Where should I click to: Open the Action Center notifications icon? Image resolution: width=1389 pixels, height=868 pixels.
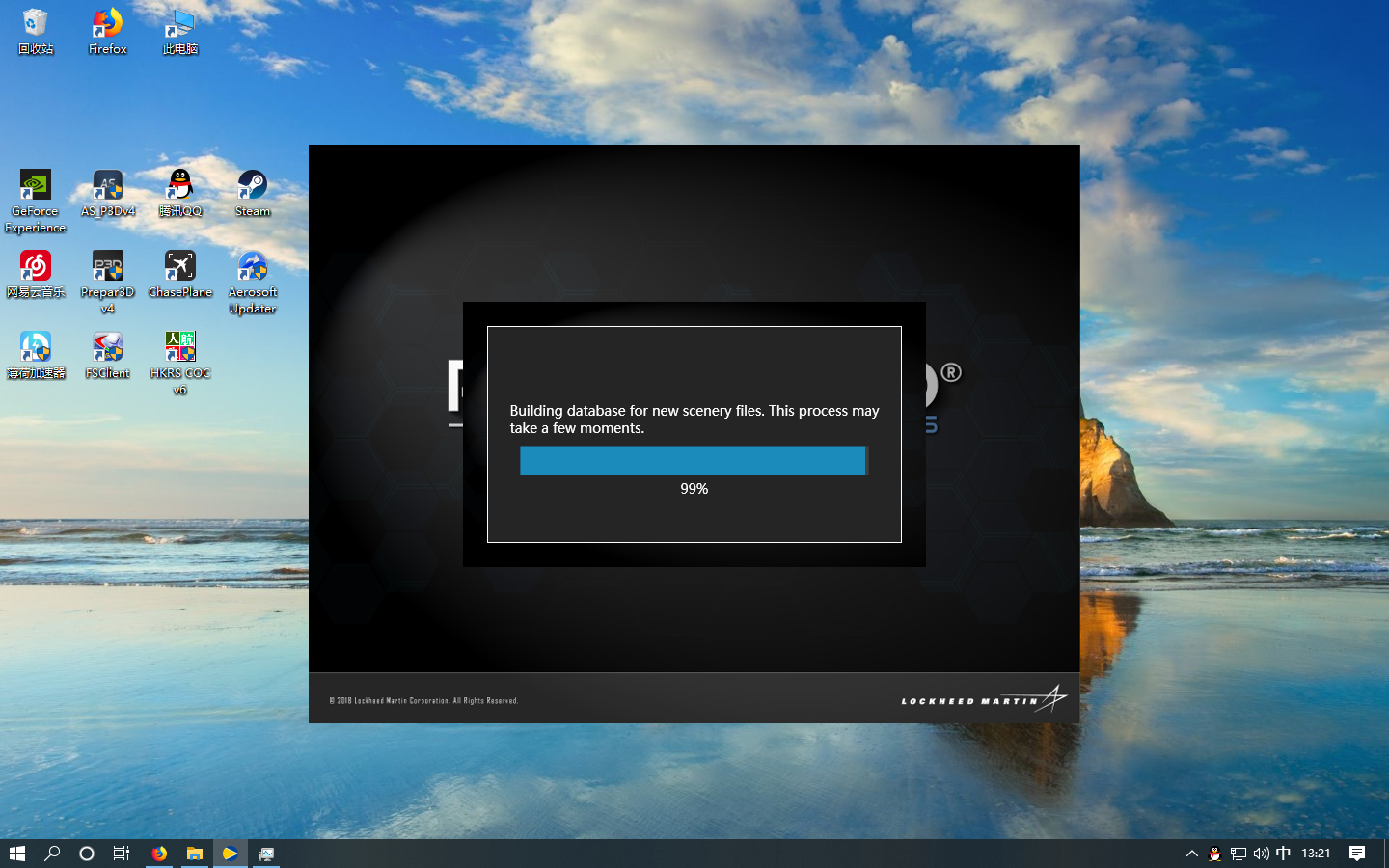1357,854
